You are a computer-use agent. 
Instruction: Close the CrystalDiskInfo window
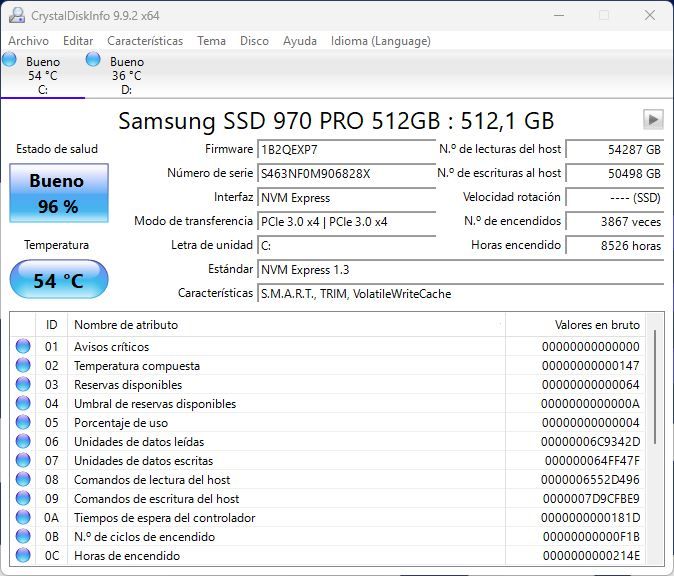[649, 15]
